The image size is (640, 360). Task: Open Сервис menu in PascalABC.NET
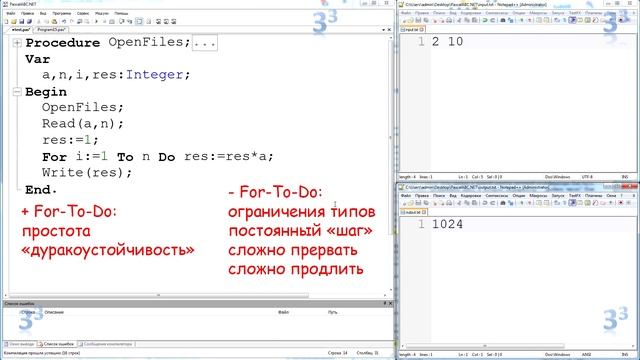[83, 13]
